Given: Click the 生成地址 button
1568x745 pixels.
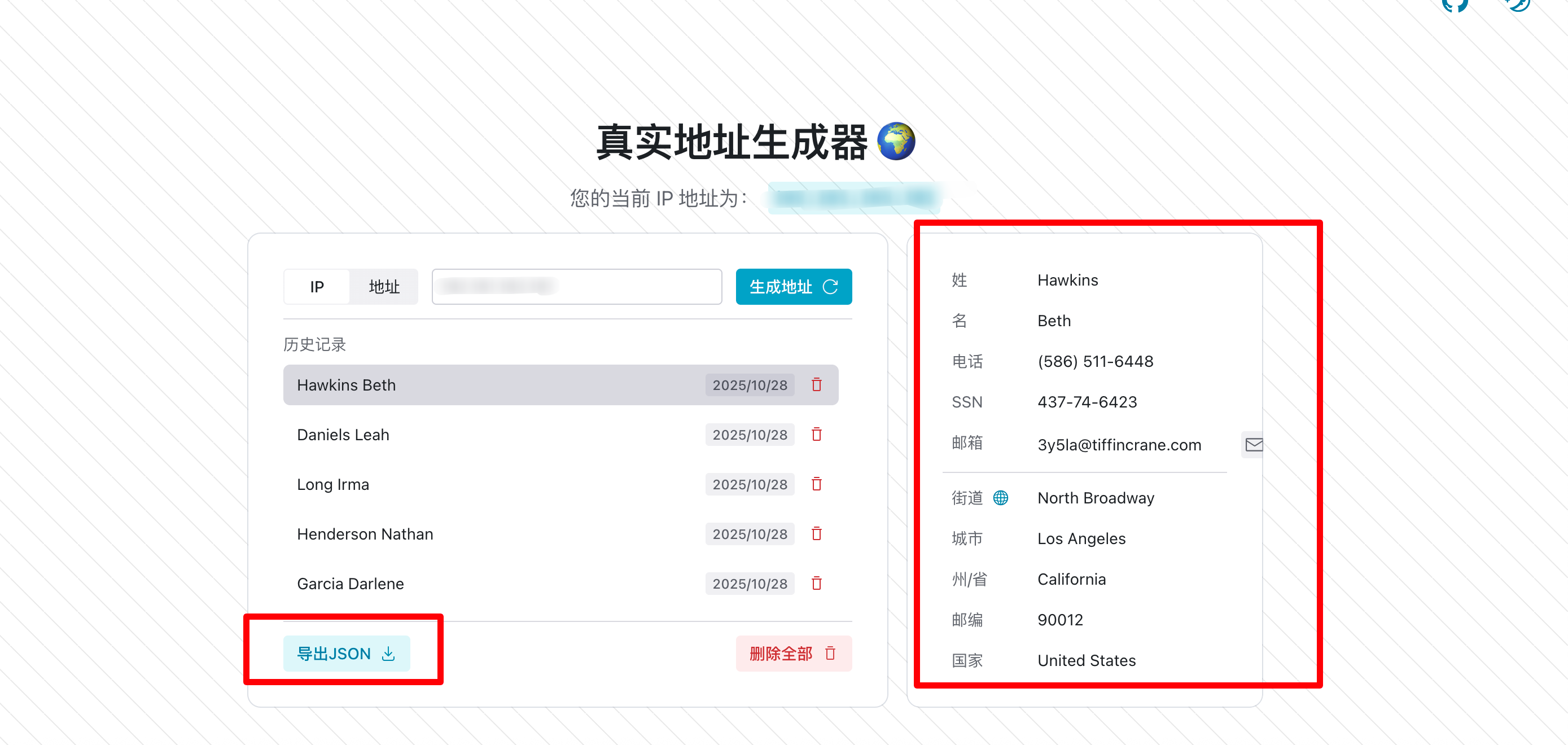Looking at the screenshot, I should click(x=793, y=287).
